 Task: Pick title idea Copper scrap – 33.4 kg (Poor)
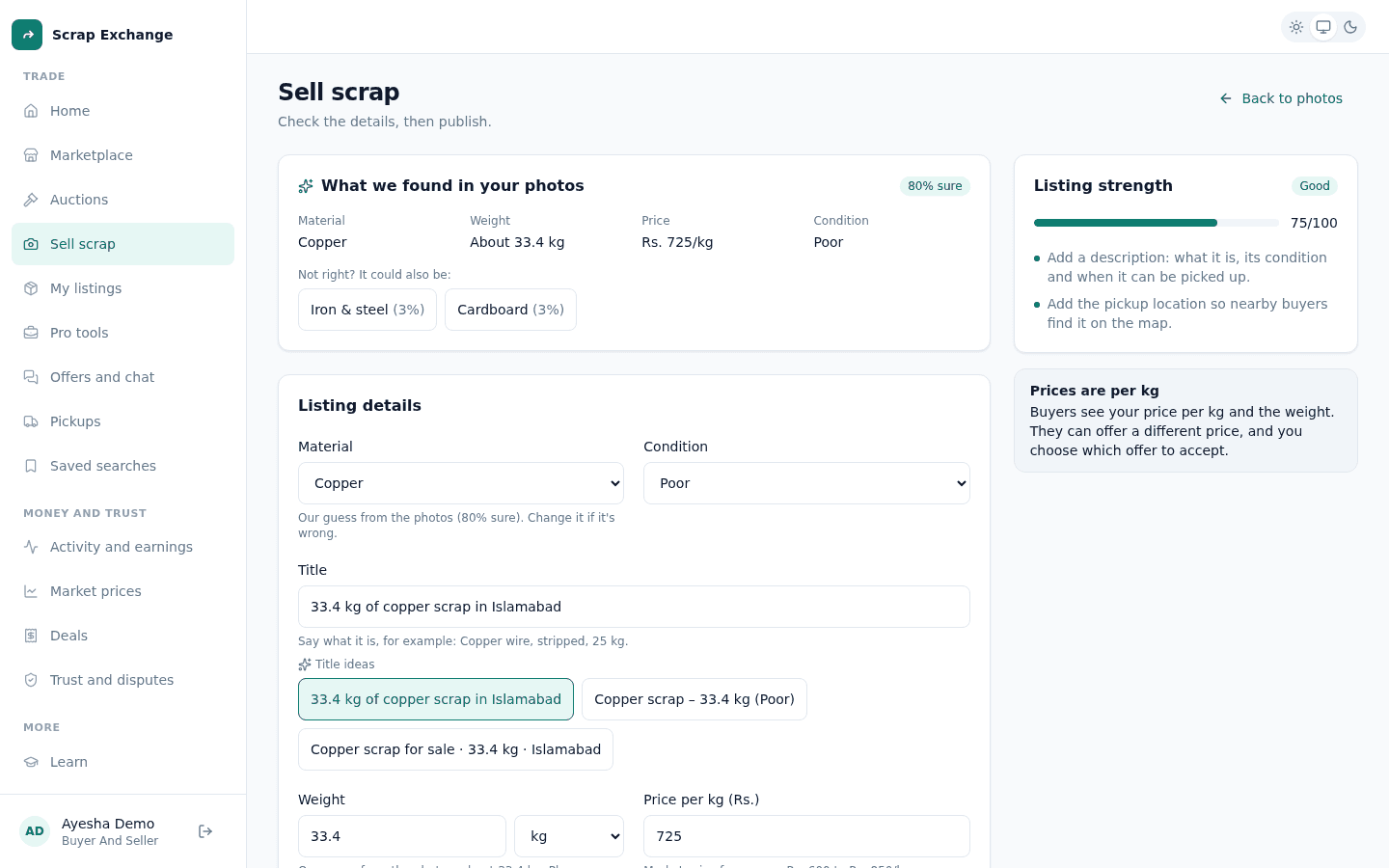click(x=694, y=699)
